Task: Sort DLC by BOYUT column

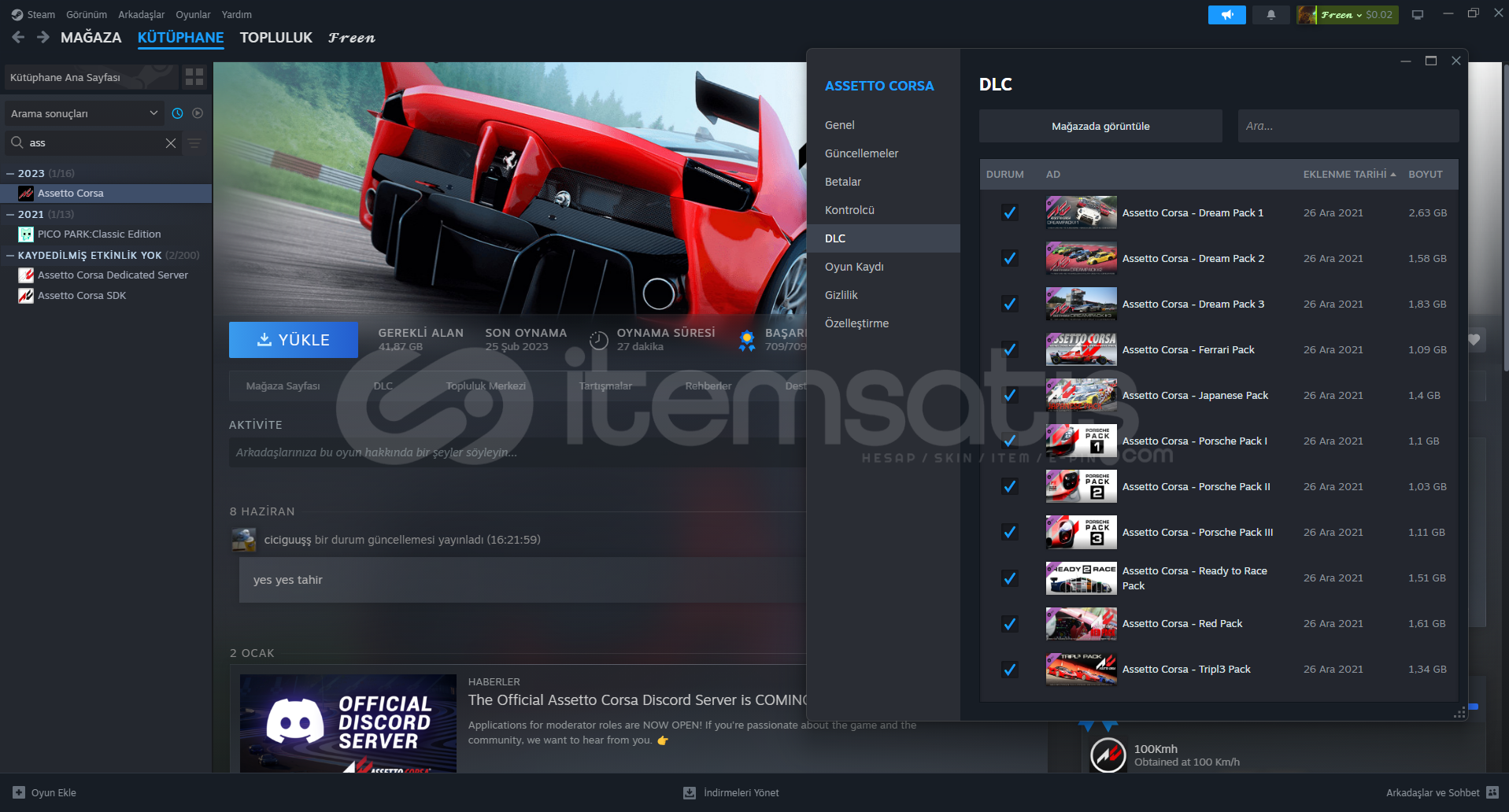Action: pos(1426,174)
